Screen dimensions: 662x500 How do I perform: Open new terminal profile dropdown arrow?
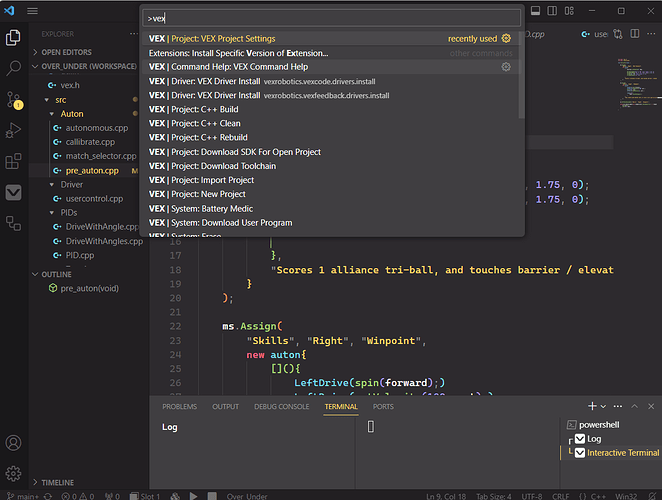coord(603,406)
